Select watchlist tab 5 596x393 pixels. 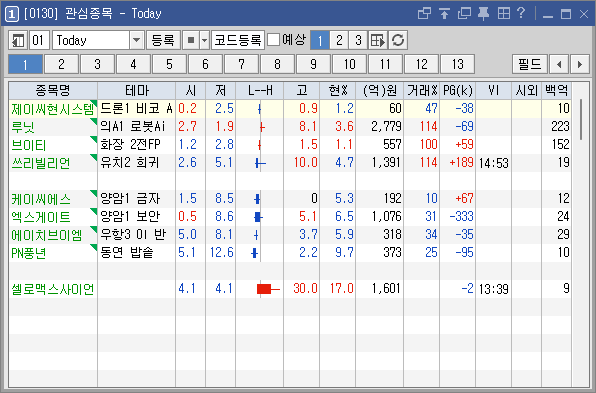(169, 64)
